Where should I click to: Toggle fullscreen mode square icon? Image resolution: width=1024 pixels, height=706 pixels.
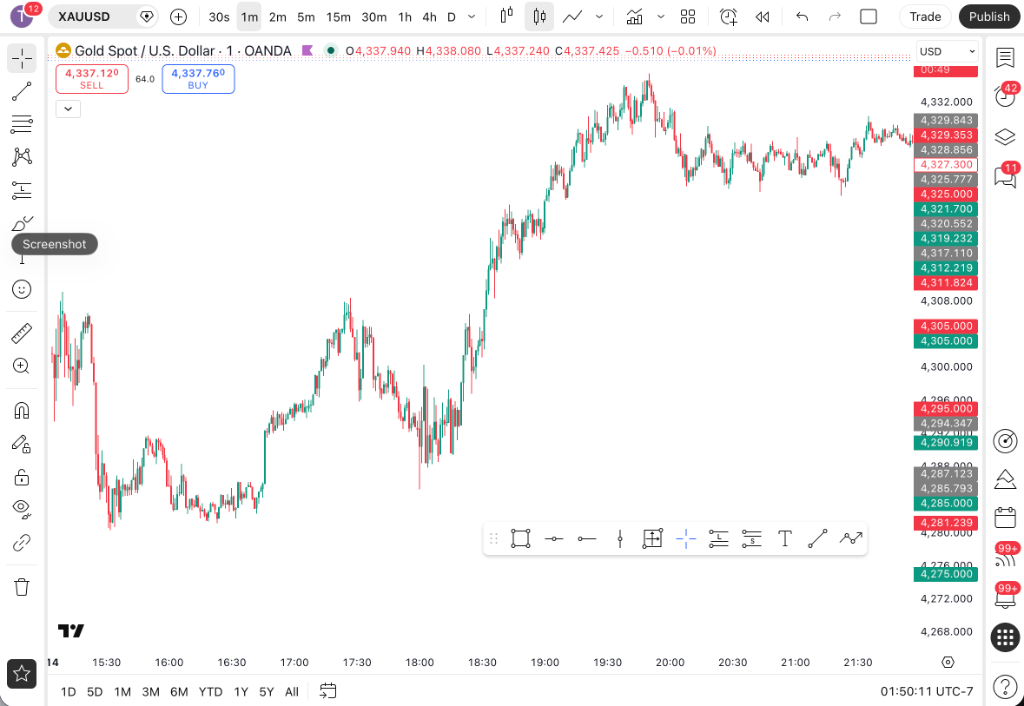point(869,16)
